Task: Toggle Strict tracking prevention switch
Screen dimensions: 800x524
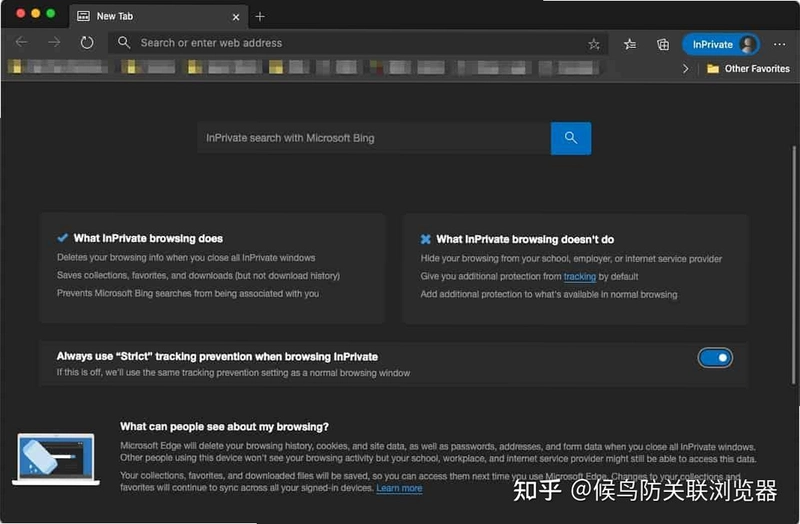Action: click(715, 358)
